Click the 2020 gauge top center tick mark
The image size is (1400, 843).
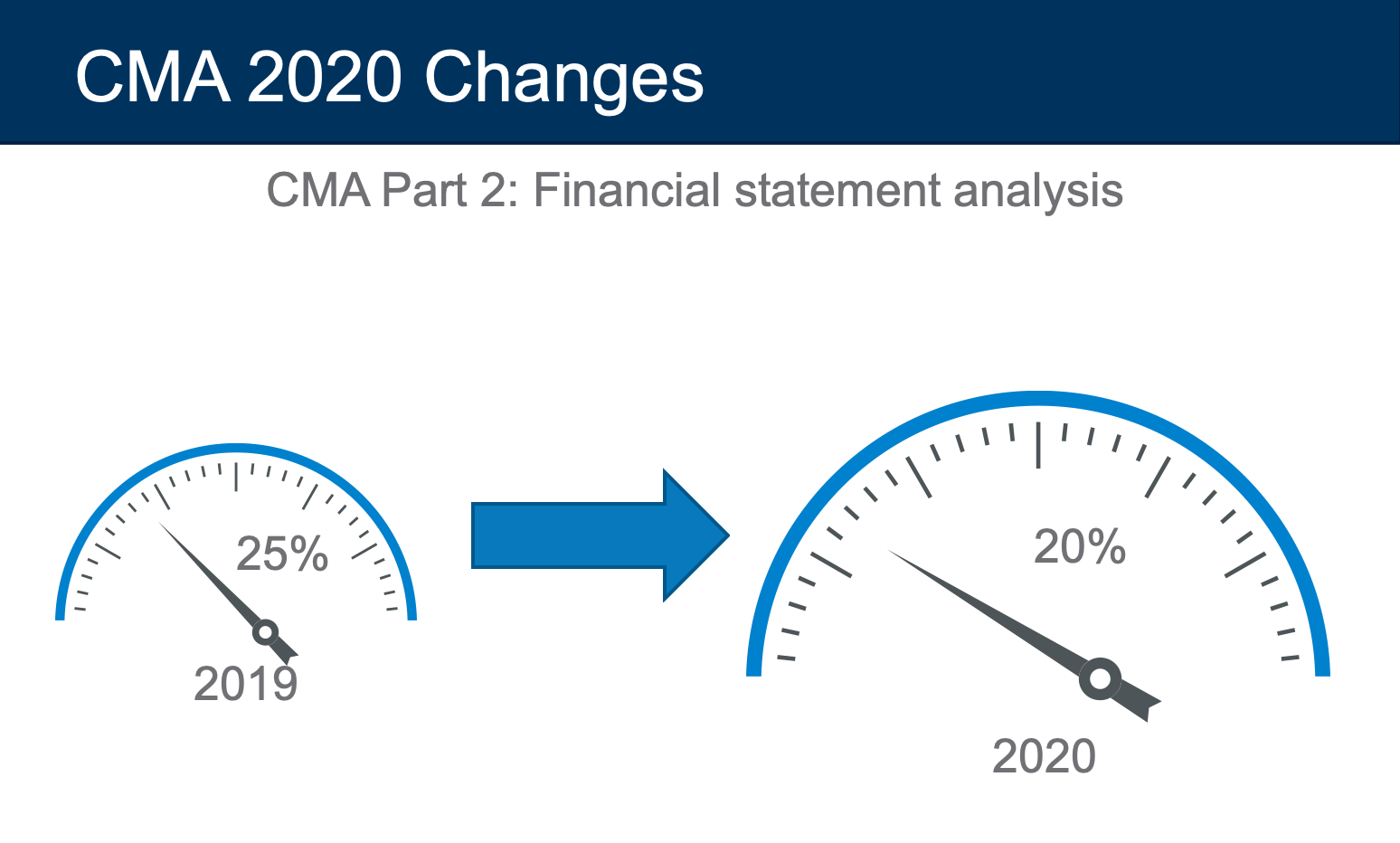[x=1038, y=444]
